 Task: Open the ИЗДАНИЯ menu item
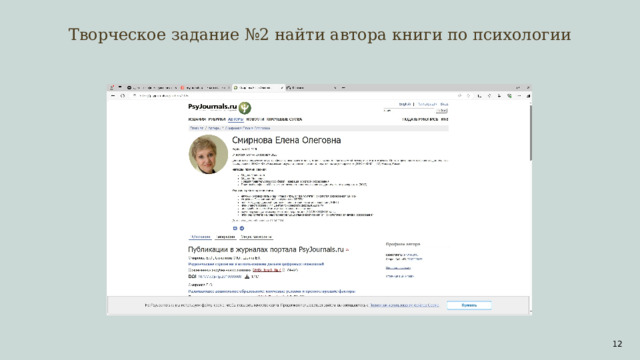point(197,119)
